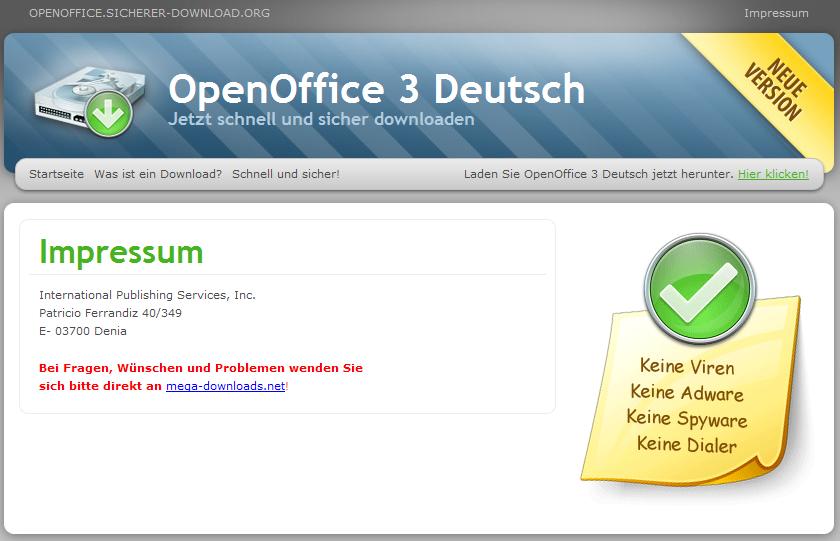The image size is (840, 541).
Task: Click the 'OpenOffice 3 Deutsch' banner title
Action: tap(376, 88)
